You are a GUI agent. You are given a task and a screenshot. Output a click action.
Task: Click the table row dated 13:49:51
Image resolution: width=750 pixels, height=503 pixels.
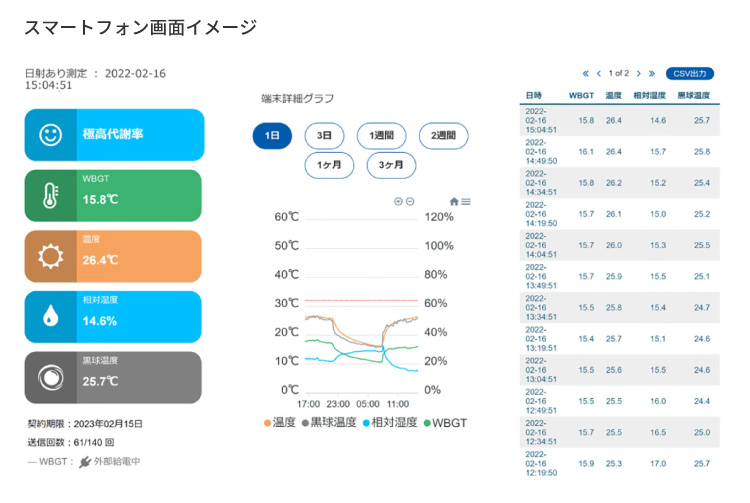[x=620, y=276]
